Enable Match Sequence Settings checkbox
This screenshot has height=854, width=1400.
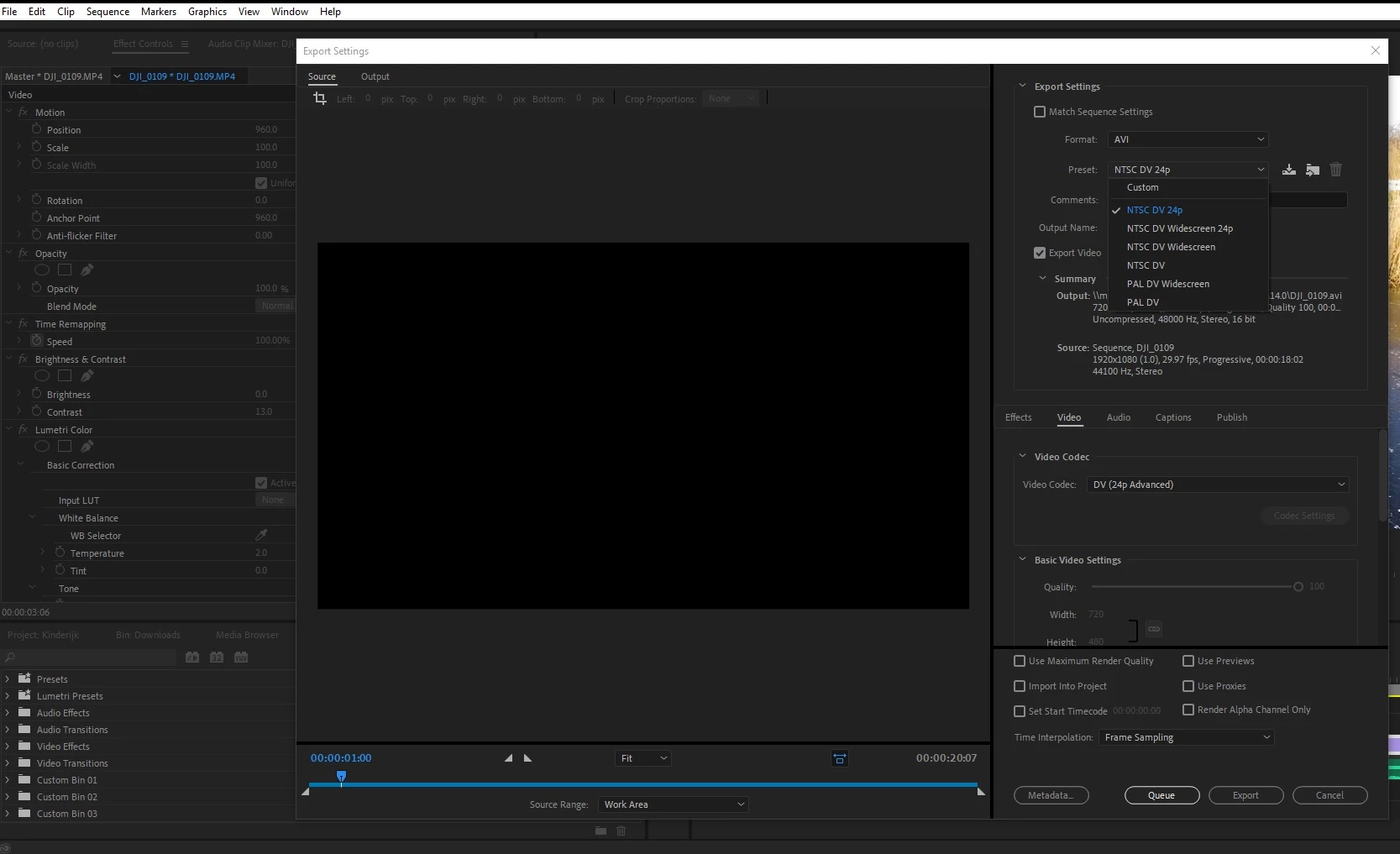1040,112
